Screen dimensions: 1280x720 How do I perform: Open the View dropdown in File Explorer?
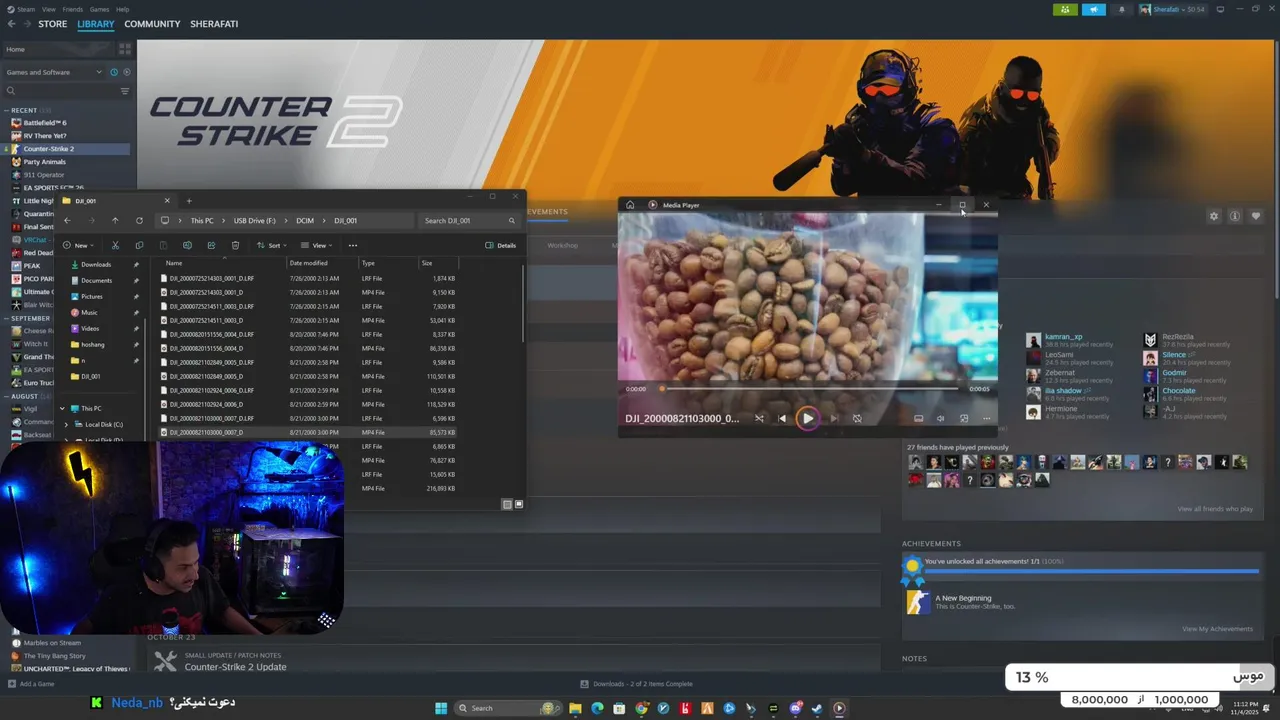[316, 245]
